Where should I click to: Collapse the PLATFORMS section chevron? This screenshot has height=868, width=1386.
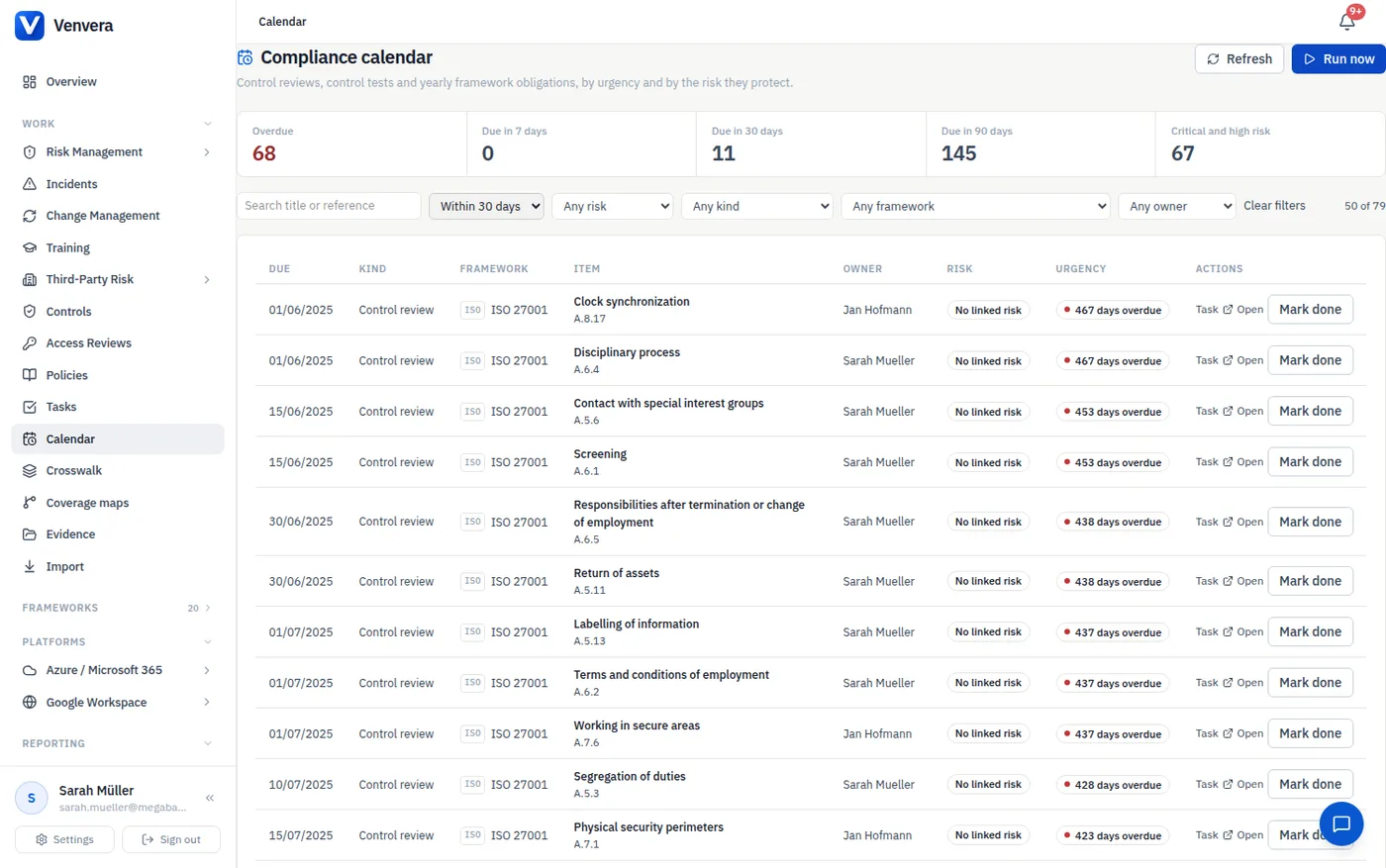click(x=207, y=642)
